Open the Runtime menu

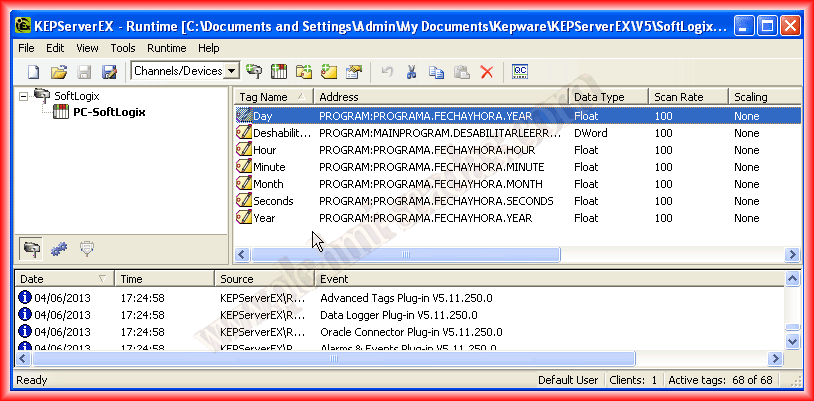pos(166,47)
